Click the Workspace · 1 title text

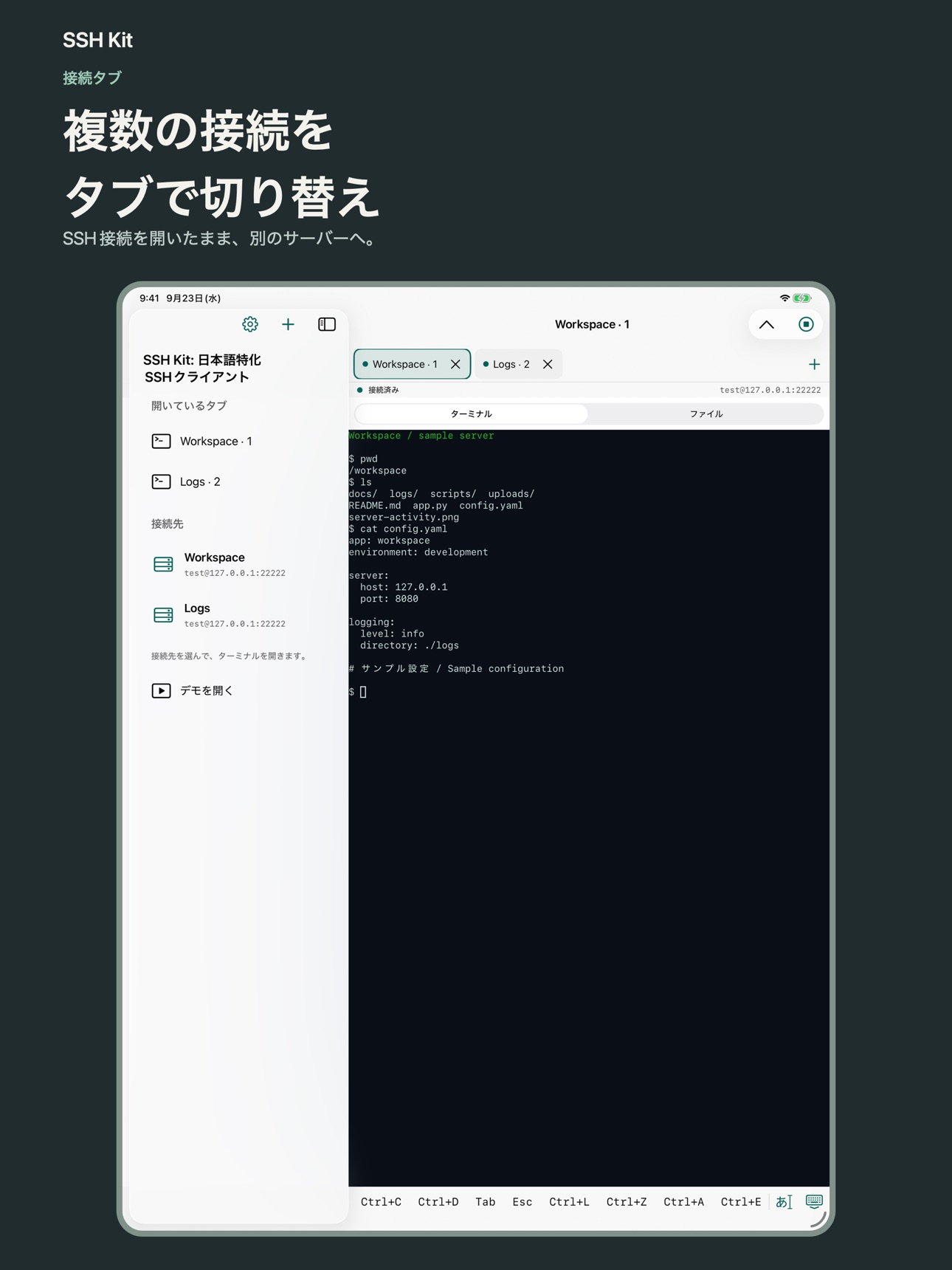point(592,324)
